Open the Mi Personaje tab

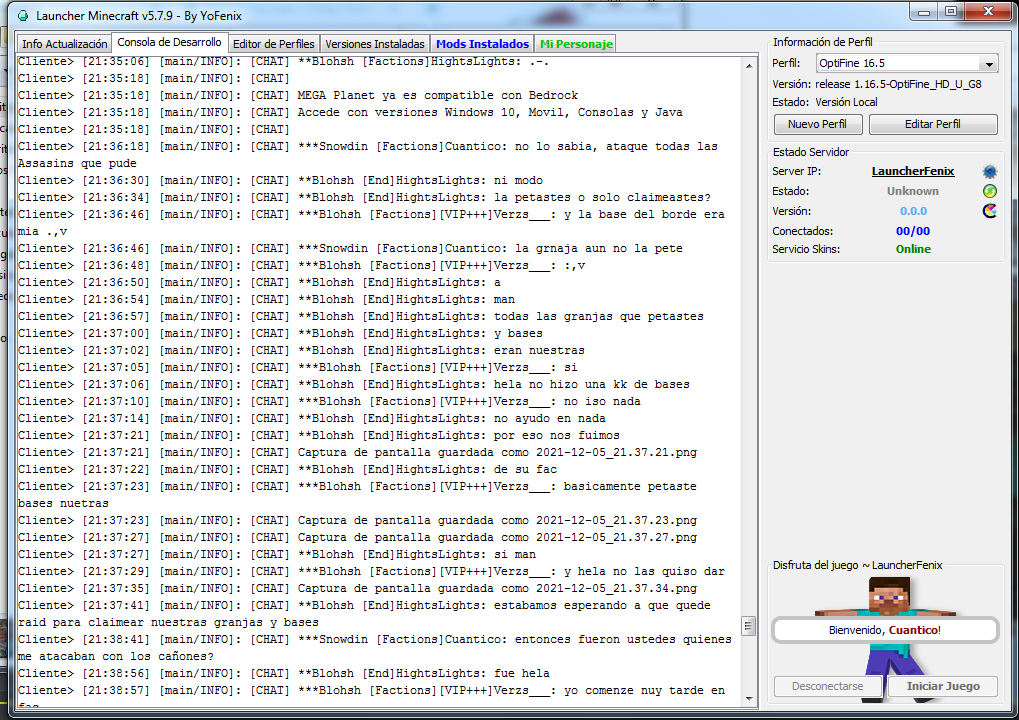pyautogui.click(x=576, y=44)
